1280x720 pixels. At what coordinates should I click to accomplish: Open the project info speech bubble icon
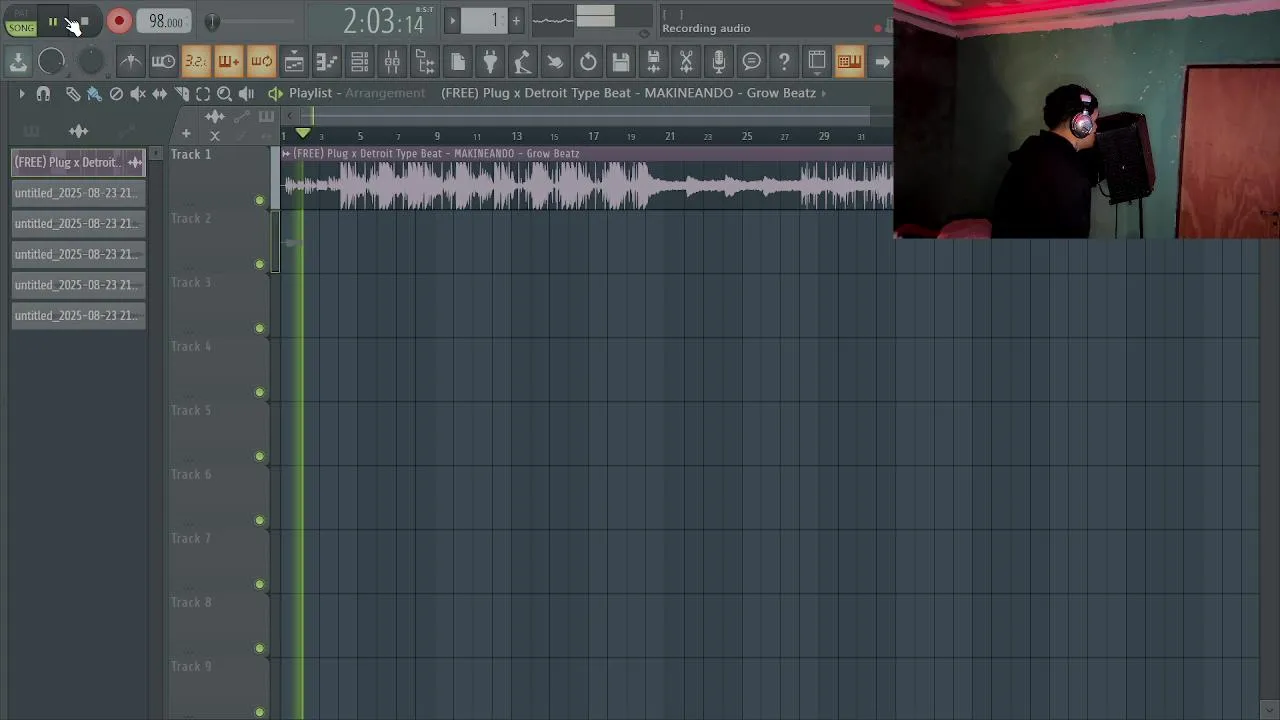coord(751,62)
